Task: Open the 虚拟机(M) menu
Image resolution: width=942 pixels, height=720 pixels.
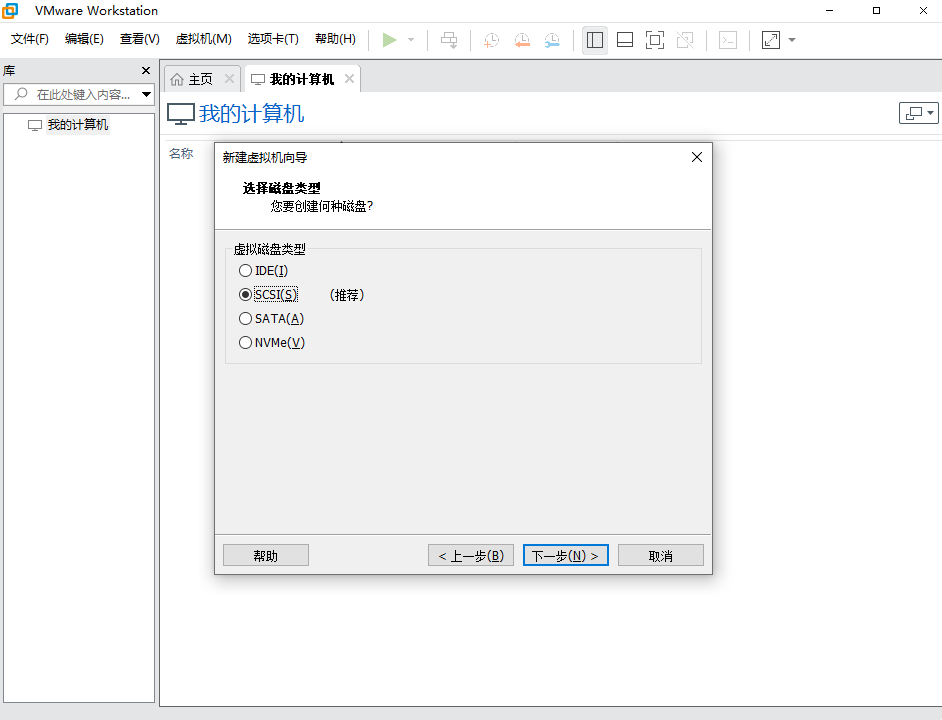Action: coord(203,39)
